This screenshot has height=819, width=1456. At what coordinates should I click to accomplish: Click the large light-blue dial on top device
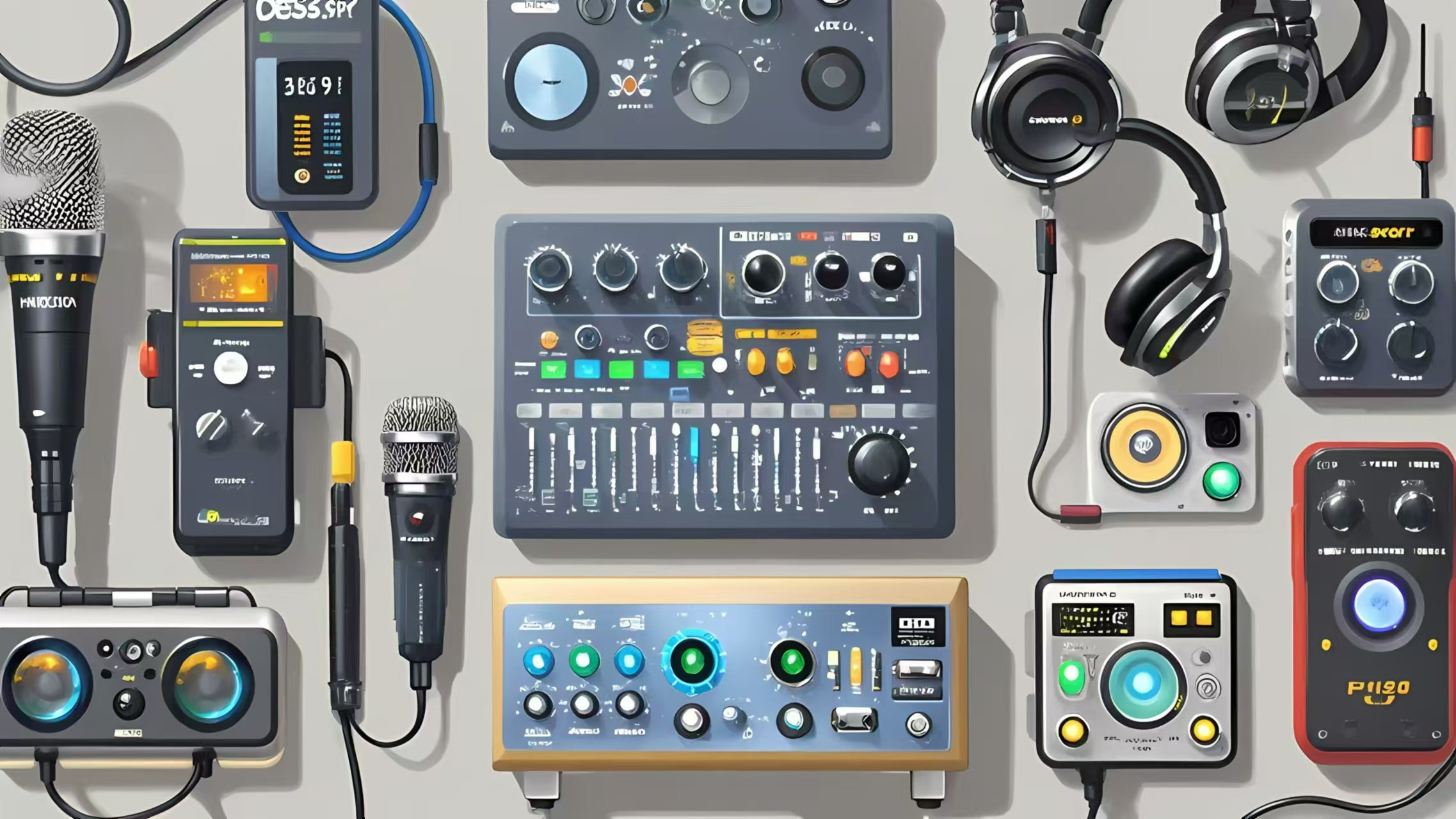[x=550, y=82]
